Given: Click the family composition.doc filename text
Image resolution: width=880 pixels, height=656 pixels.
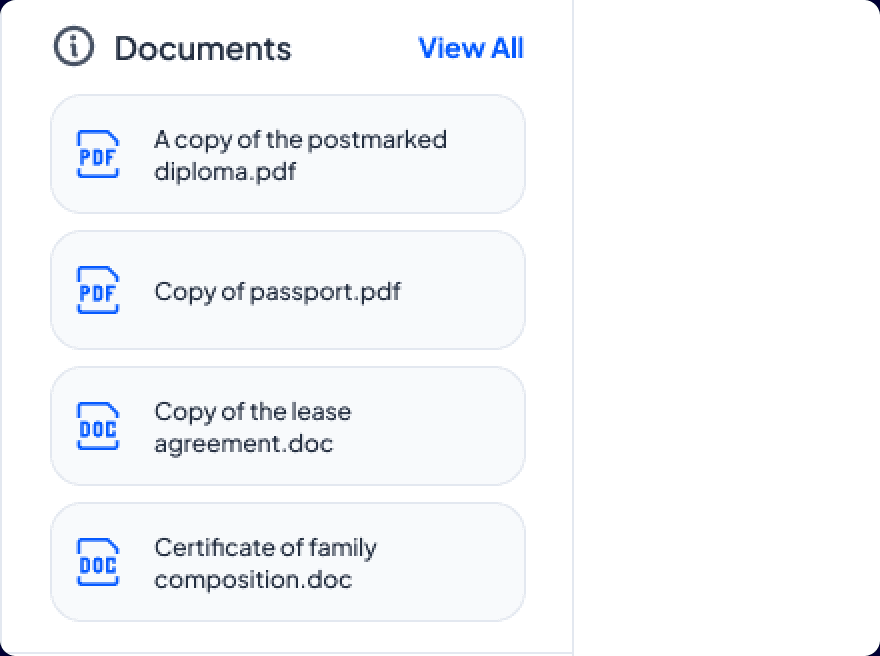Looking at the screenshot, I should [x=264, y=562].
